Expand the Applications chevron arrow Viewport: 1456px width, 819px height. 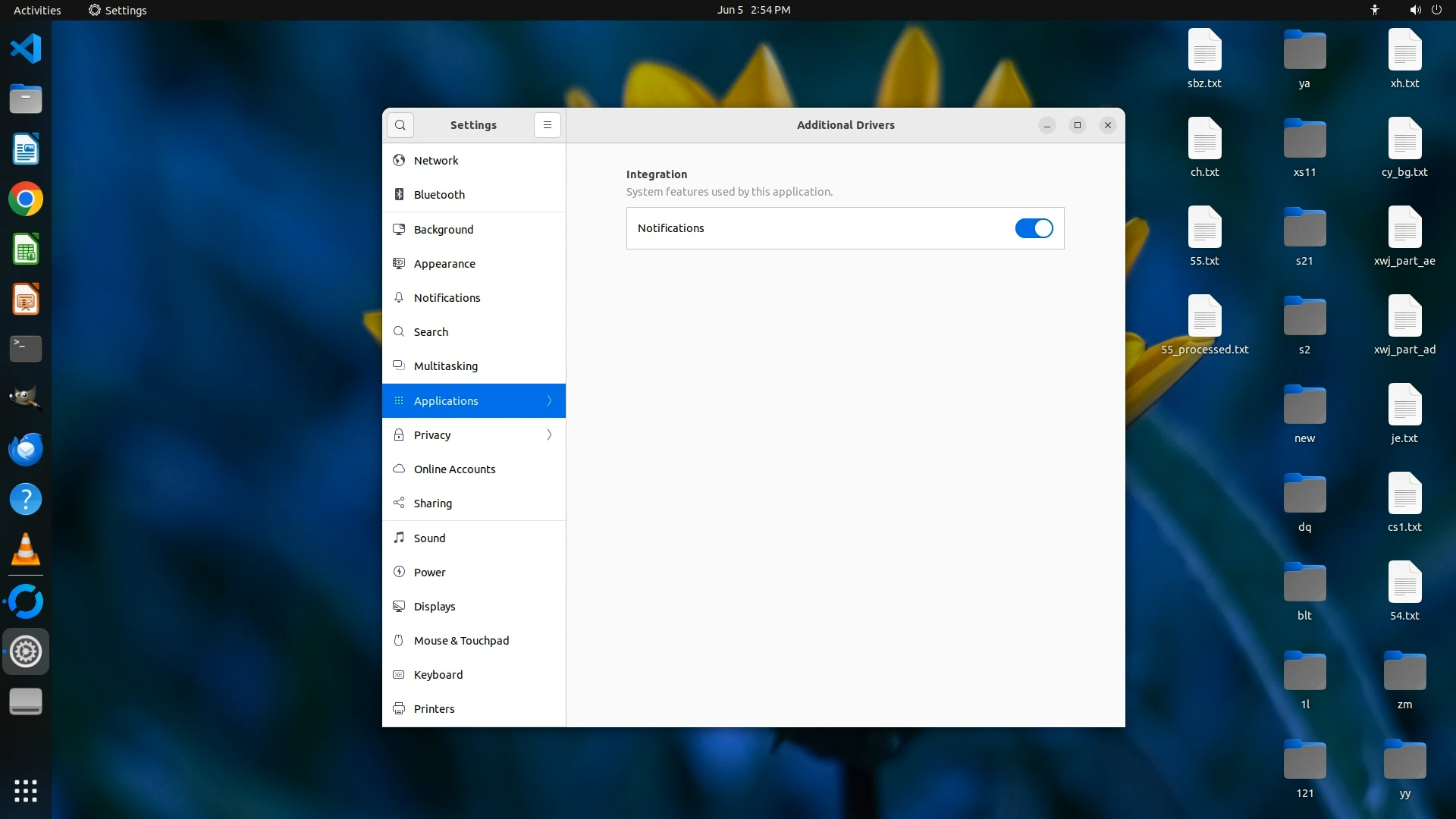[549, 400]
